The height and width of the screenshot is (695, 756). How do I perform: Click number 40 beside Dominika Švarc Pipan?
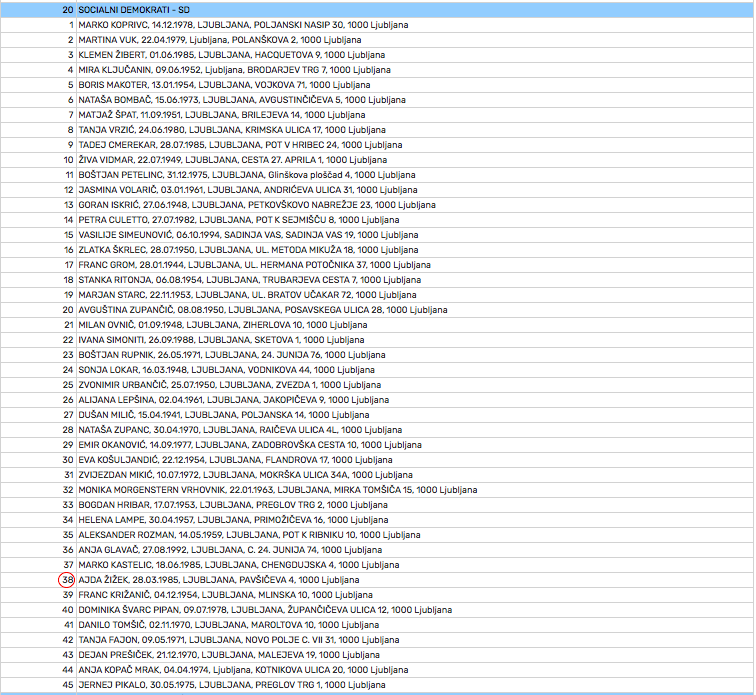coord(67,610)
